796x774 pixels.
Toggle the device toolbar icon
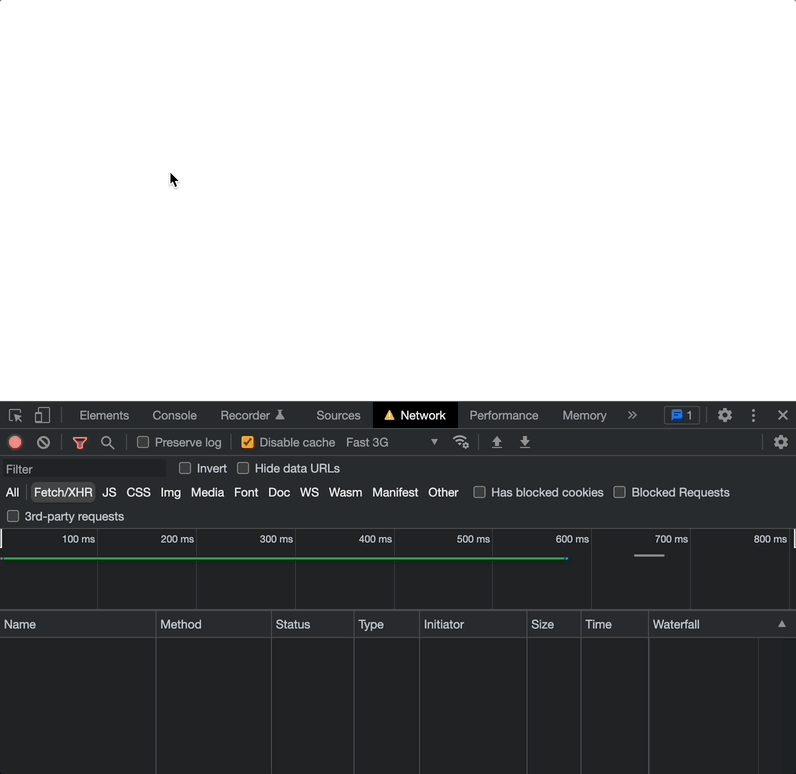[x=42, y=415]
